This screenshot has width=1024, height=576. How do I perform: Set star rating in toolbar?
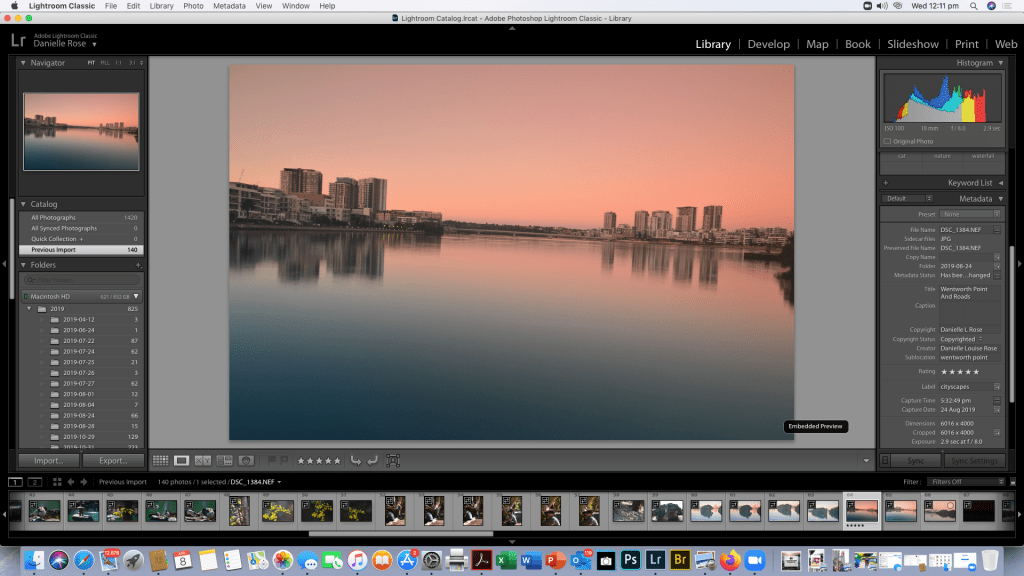point(317,461)
